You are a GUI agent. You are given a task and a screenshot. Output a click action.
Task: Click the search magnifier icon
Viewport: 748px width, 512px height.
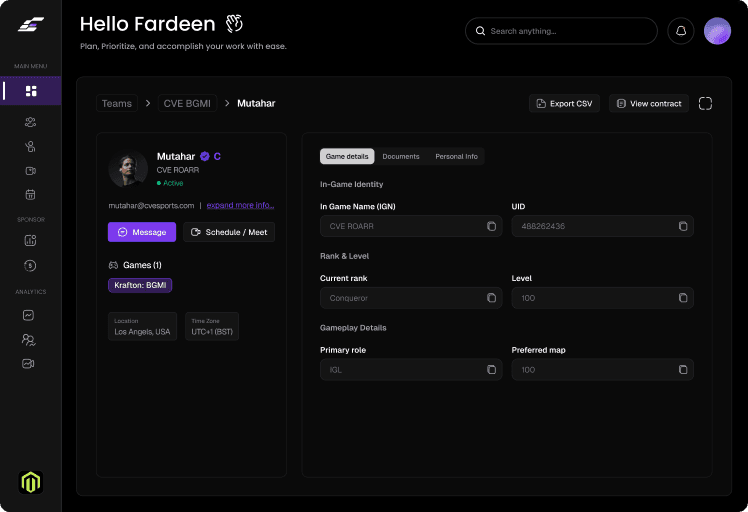[x=480, y=31]
